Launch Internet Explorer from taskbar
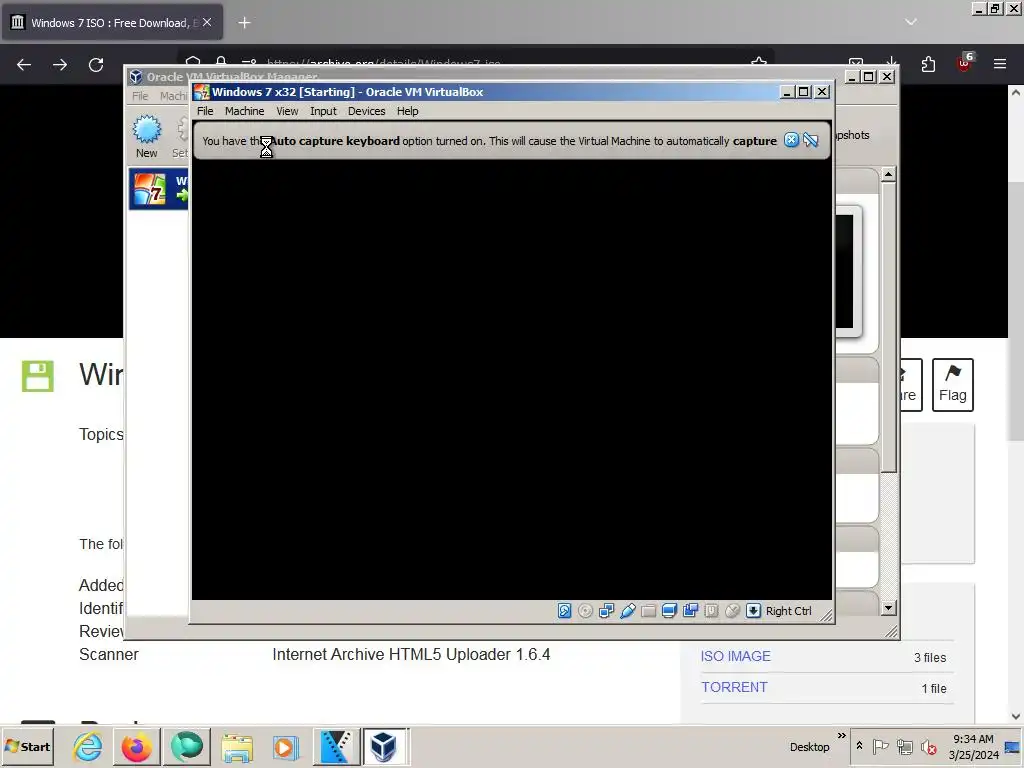 (88, 746)
